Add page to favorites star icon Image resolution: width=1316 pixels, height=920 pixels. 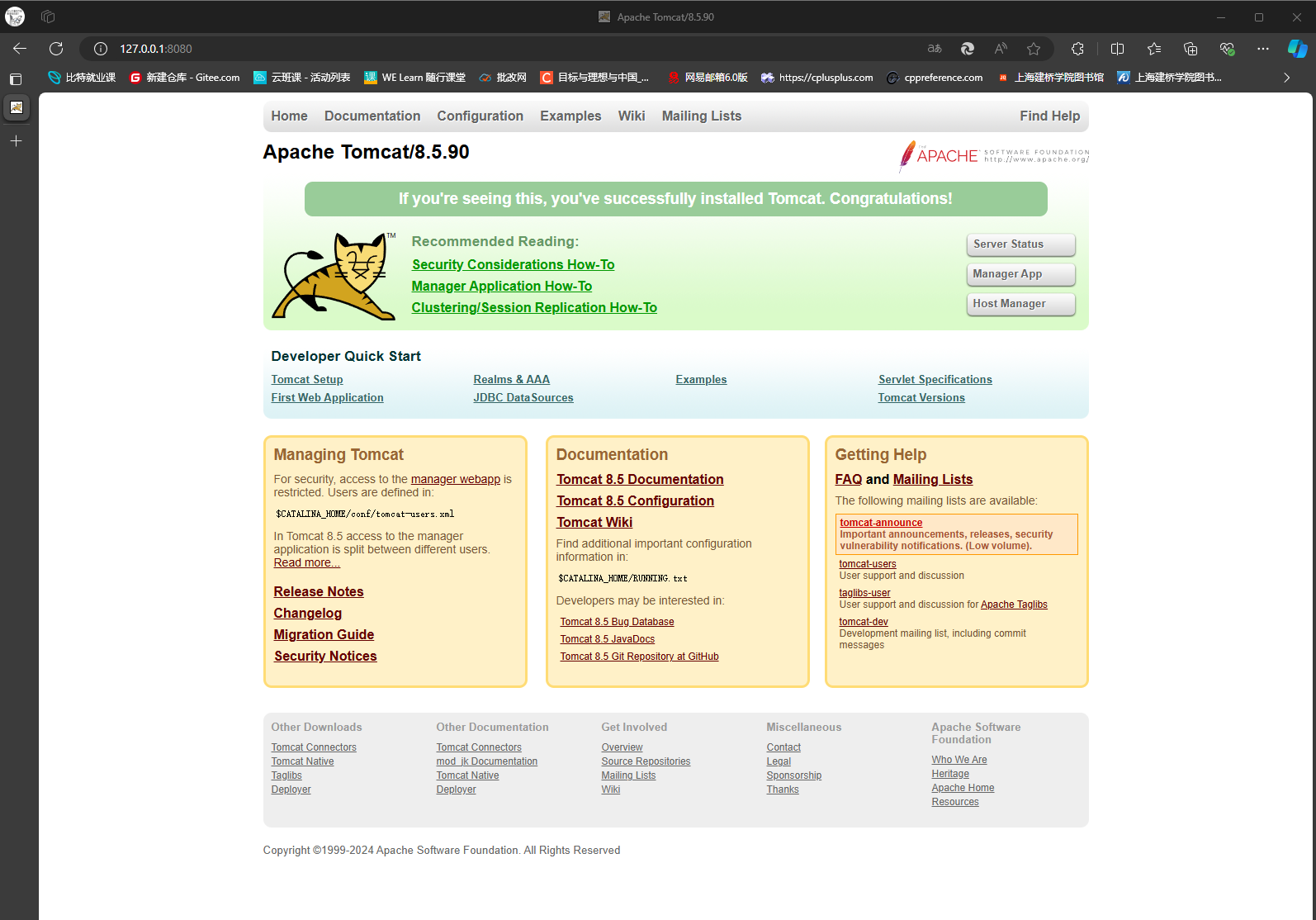click(x=1034, y=49)
